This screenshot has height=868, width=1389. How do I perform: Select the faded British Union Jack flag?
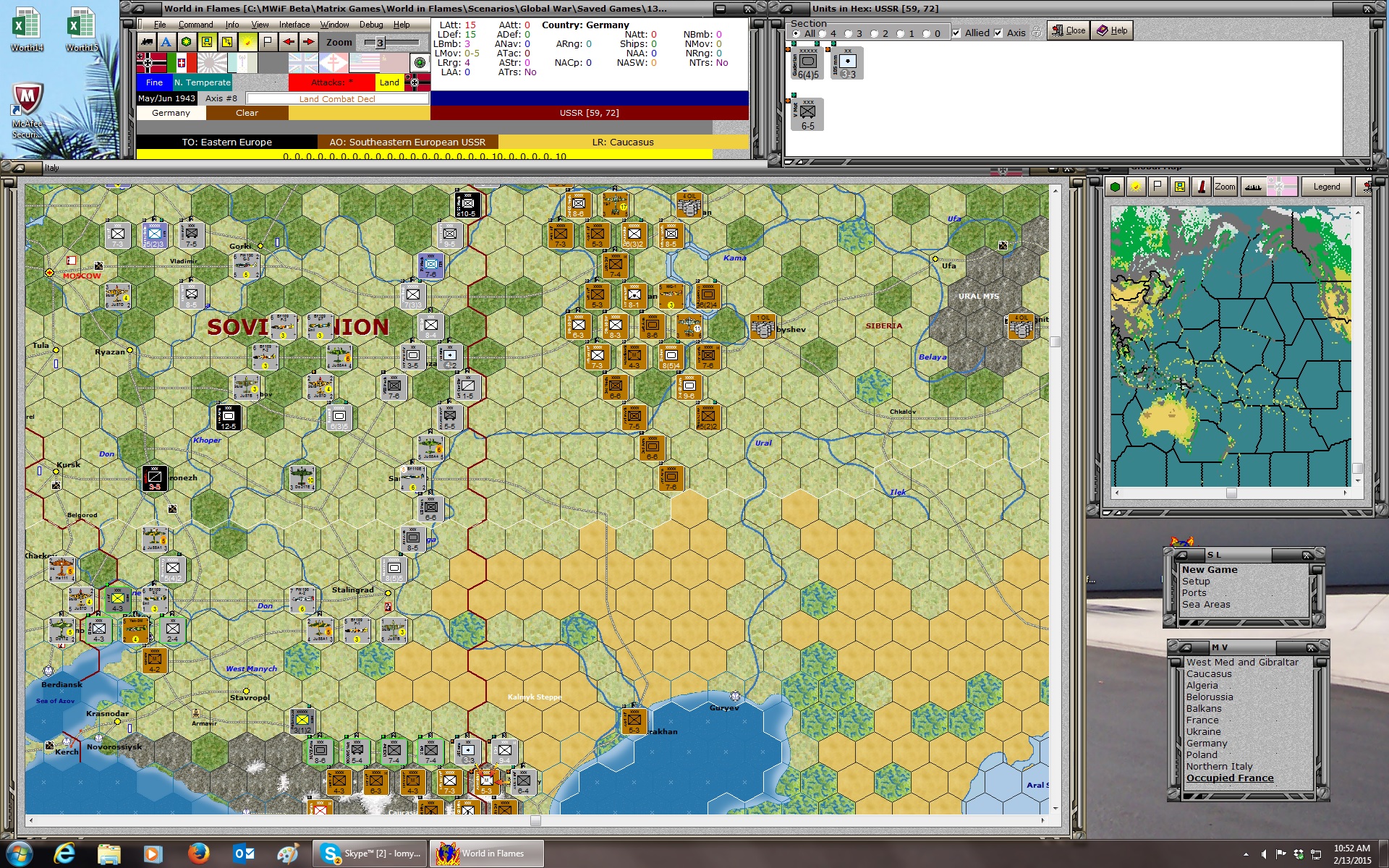[x=303, y=63]
